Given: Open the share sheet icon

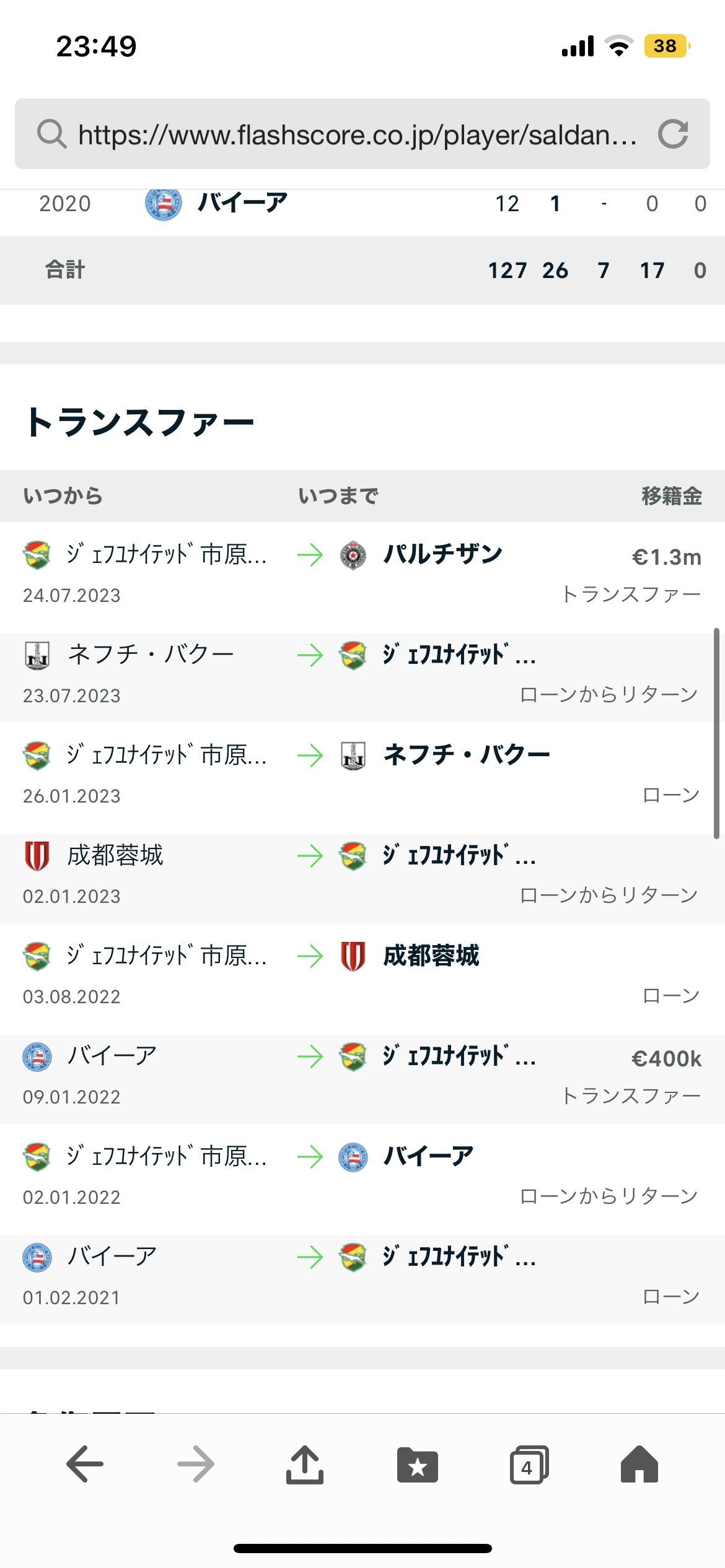Looking at the screenshot, I should [305, 1465].
